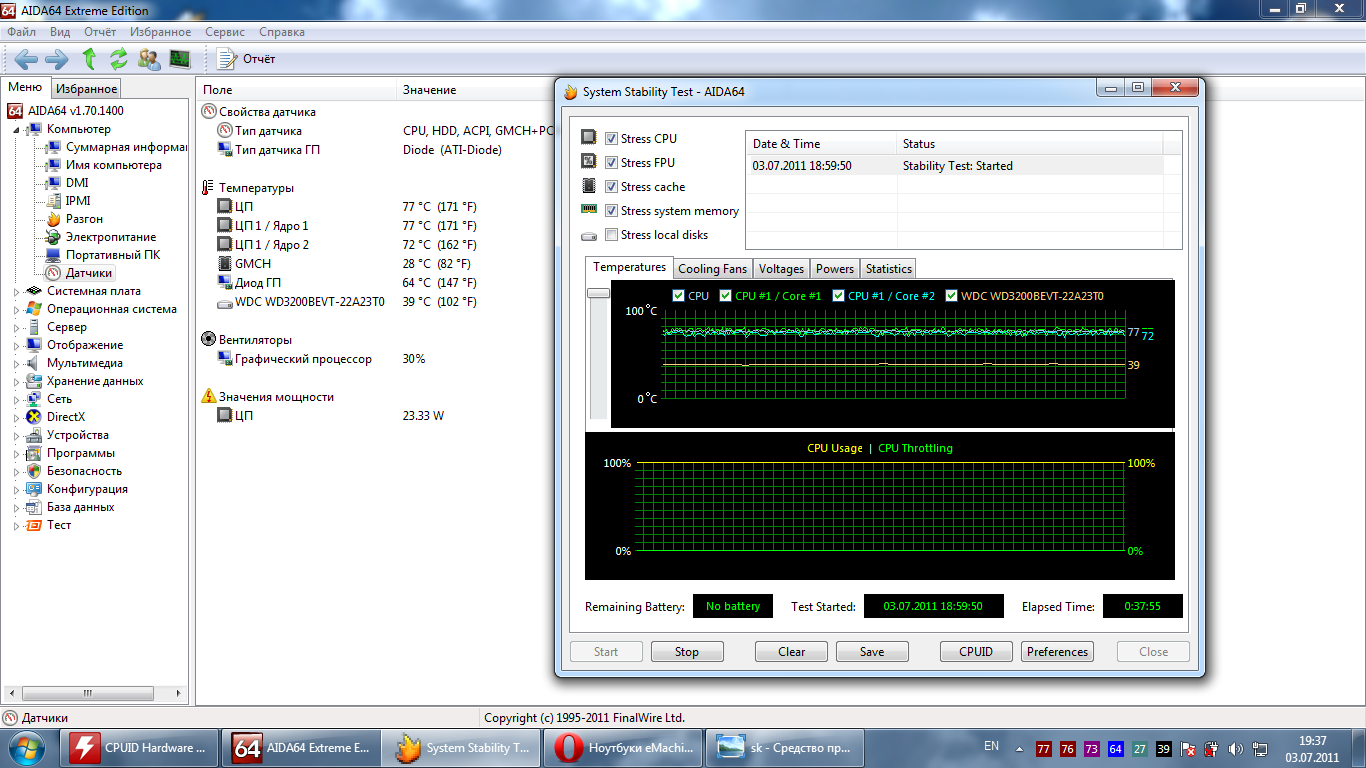The height and width of the screenshot is (768, 1366).
Task: Select Портативный ПК in the tree
Action: tap(112, 255)
